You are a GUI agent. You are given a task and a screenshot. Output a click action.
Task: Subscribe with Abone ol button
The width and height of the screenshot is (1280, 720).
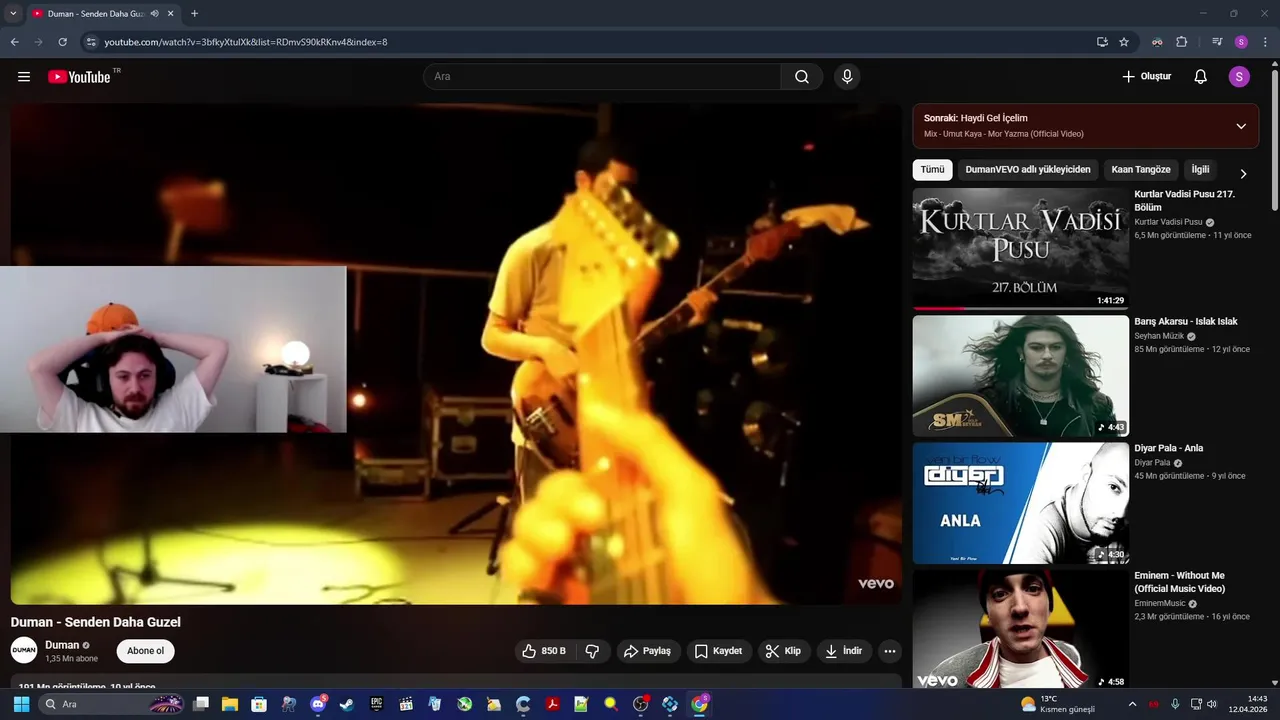pos(145,651)
